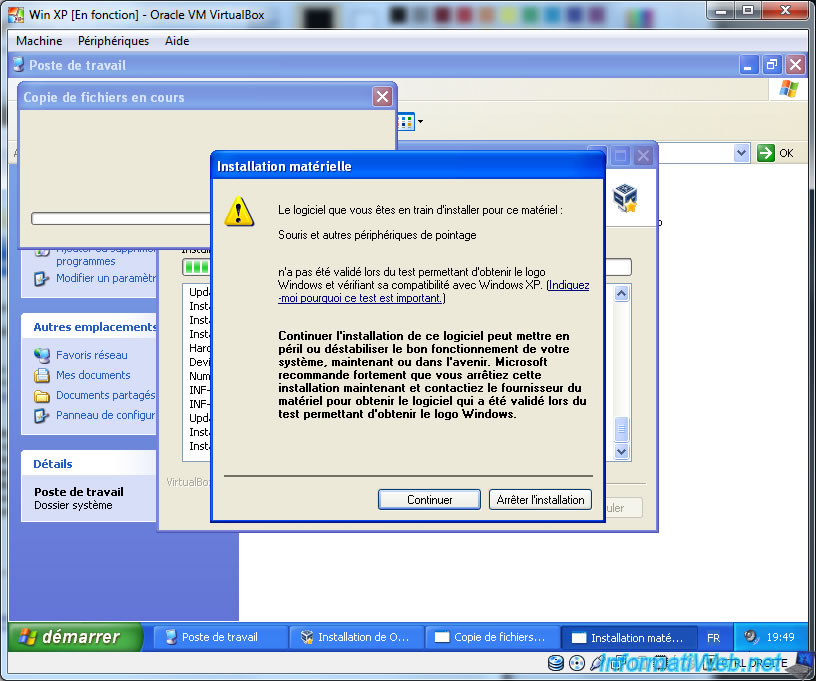Open Panneau de configuration link
The width and height of the screenshot is (816, 681).
[106, 415]
